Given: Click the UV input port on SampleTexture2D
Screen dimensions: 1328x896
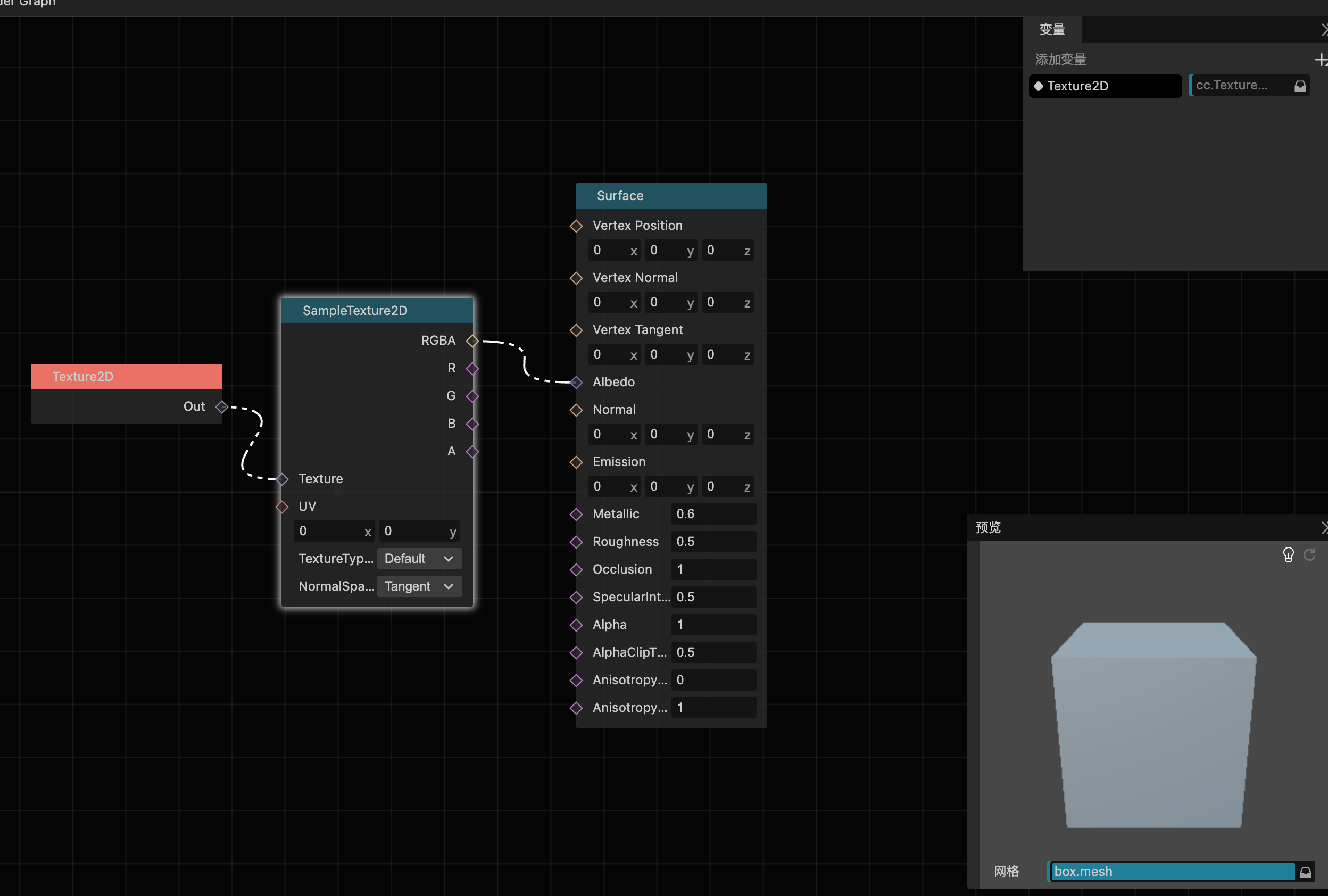Looking at the screenshot, I should point(283,507).
